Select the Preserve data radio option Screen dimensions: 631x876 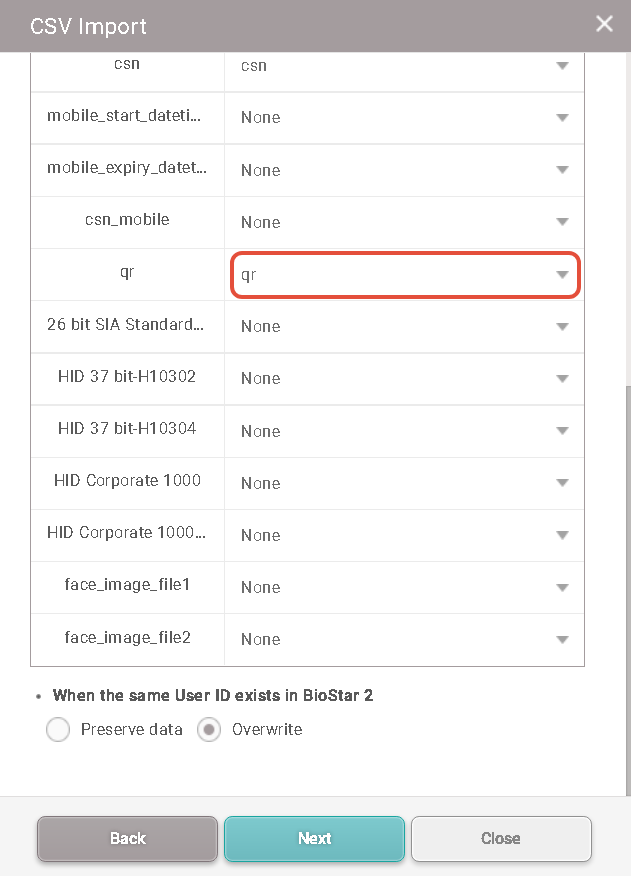(58, 730)
